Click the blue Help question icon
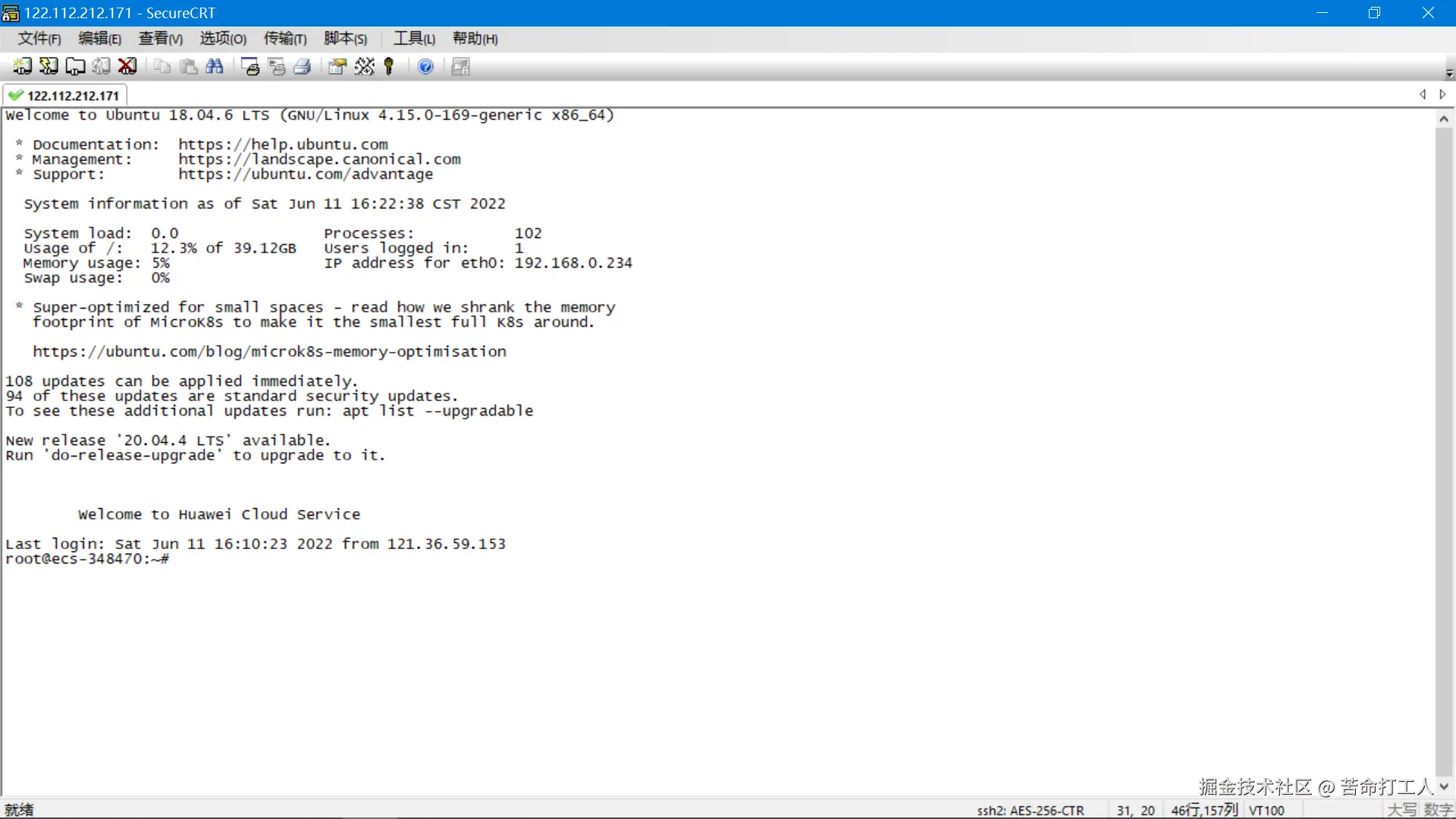 [x=425, y=67]
